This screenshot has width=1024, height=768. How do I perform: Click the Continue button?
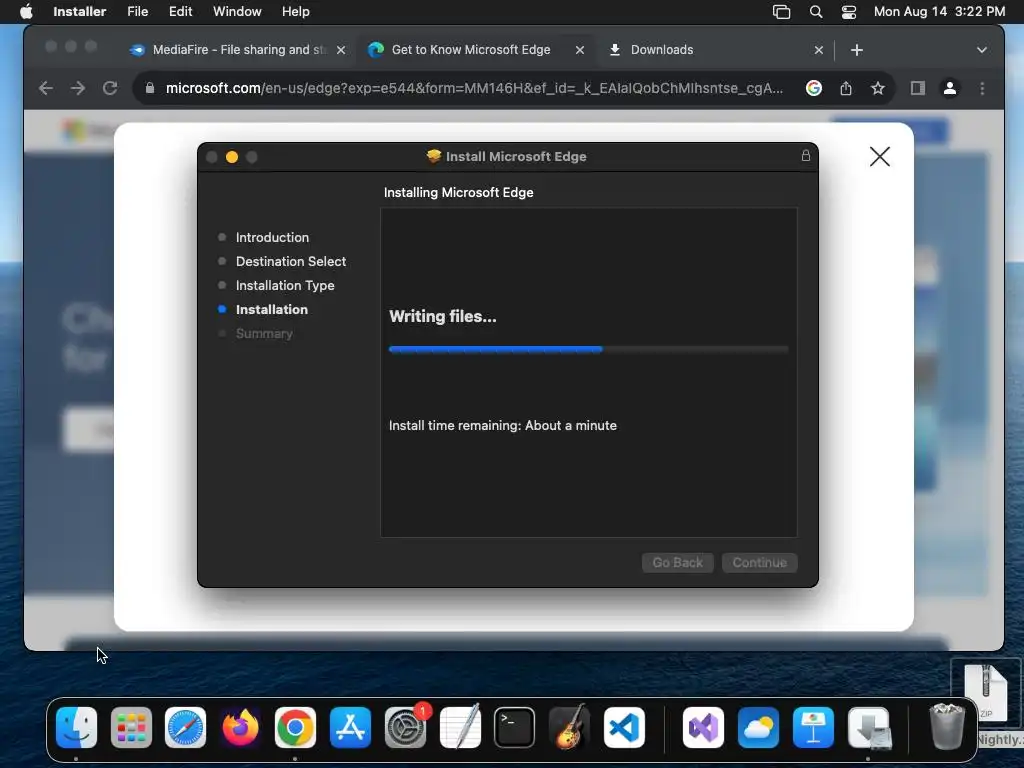[760, 562]
